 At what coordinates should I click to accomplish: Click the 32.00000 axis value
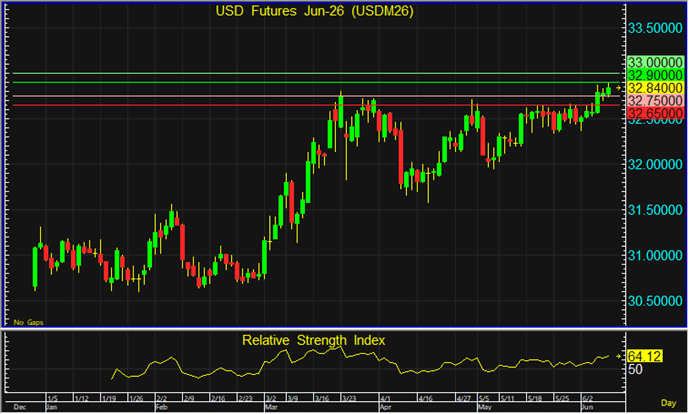coord(655,165)
